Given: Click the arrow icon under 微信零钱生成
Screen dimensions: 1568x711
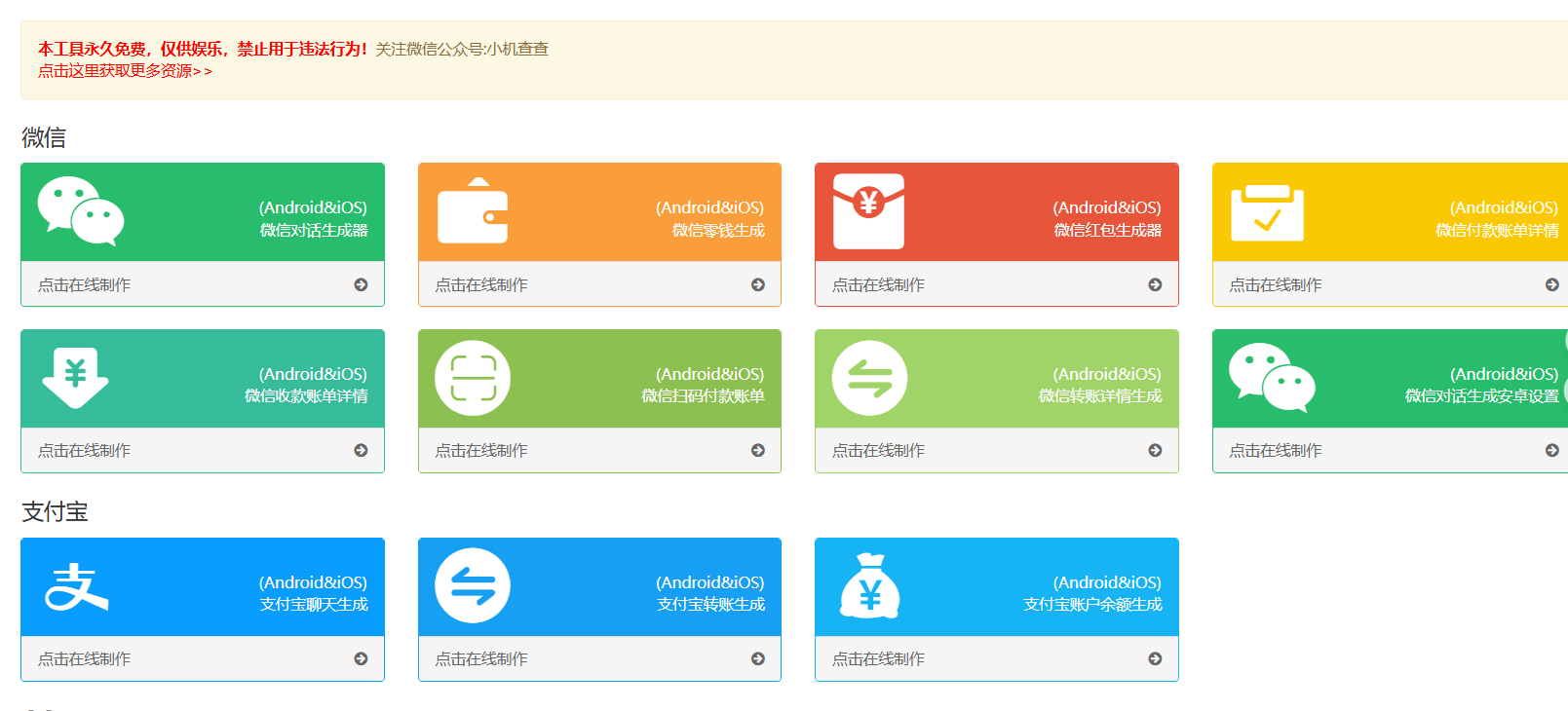Looking at the screenshot, I should 758,284.
